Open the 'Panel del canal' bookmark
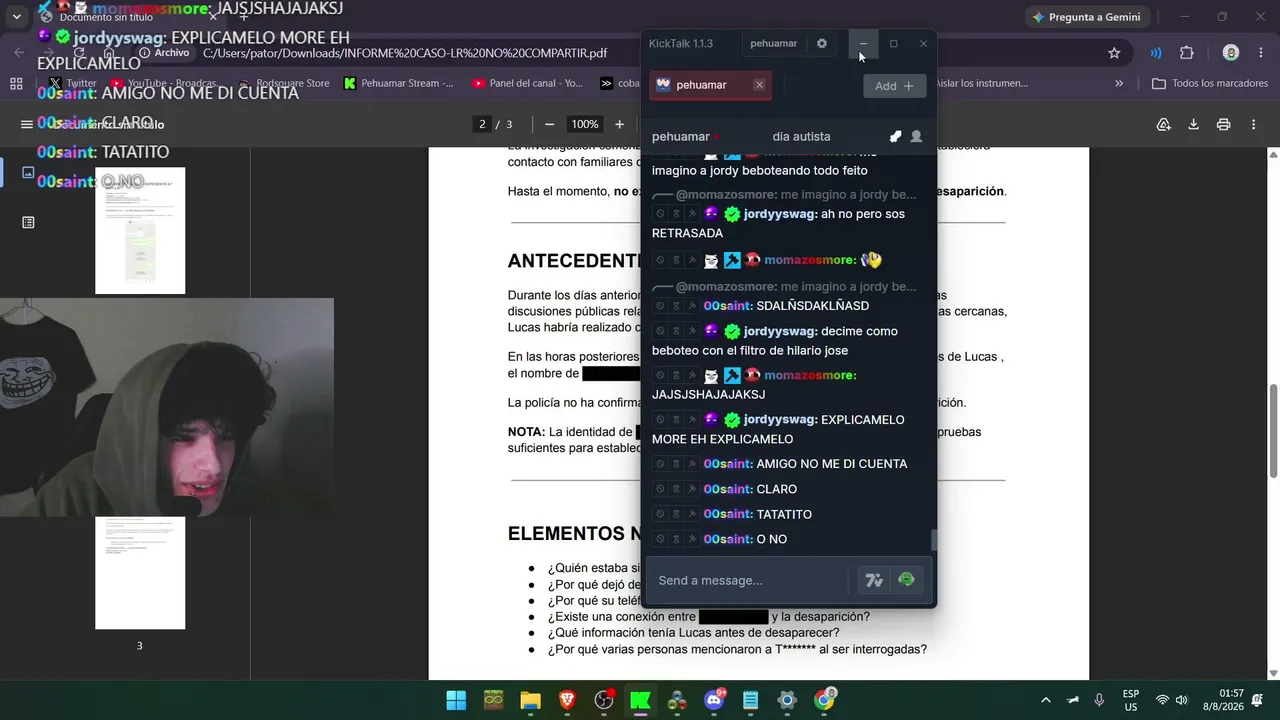The height and width of the screenshot is (720, 1280). tap(527, 83)
